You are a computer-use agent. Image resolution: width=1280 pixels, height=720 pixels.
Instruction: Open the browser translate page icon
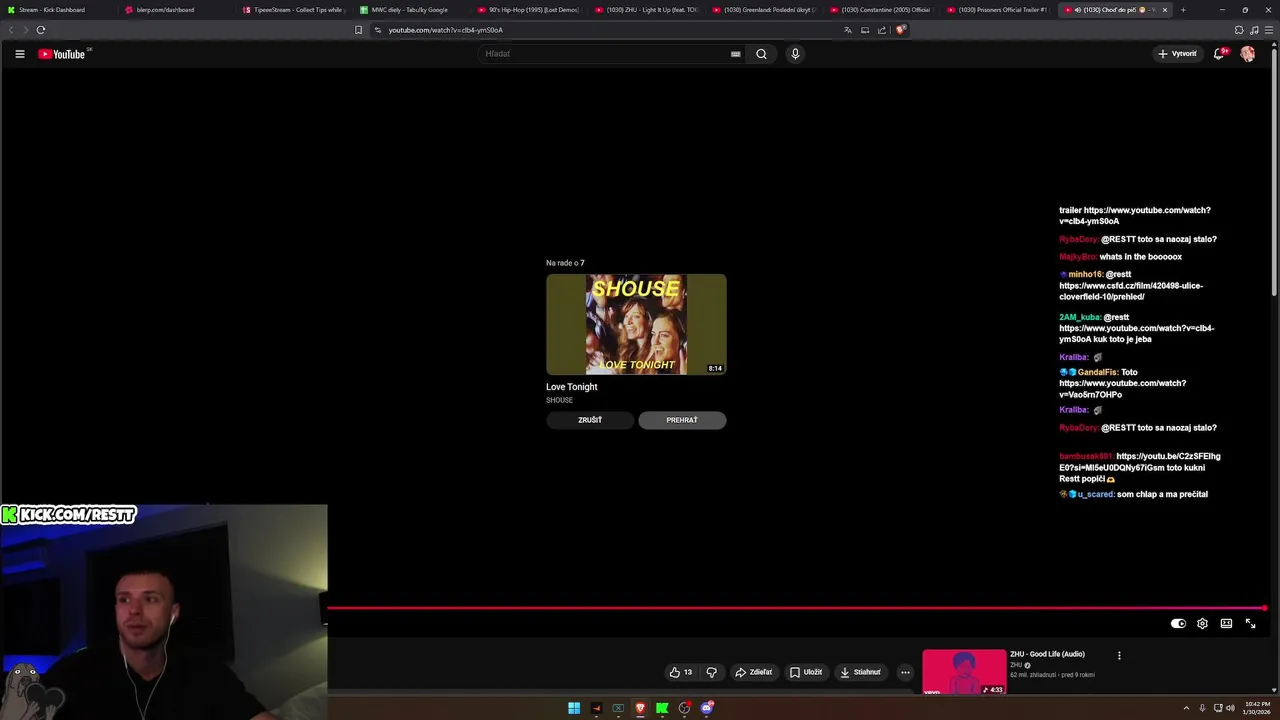pyautogui.click(x=848, y=30)
